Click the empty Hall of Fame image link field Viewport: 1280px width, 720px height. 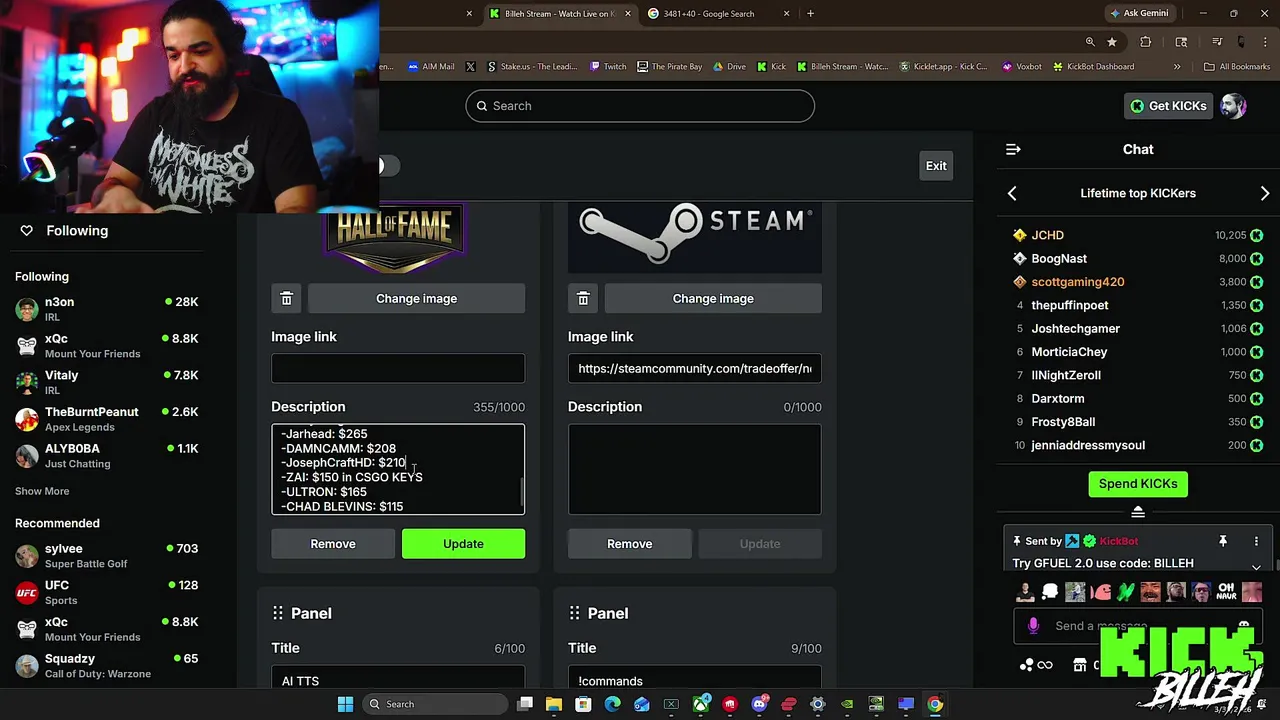coord(398,368)
